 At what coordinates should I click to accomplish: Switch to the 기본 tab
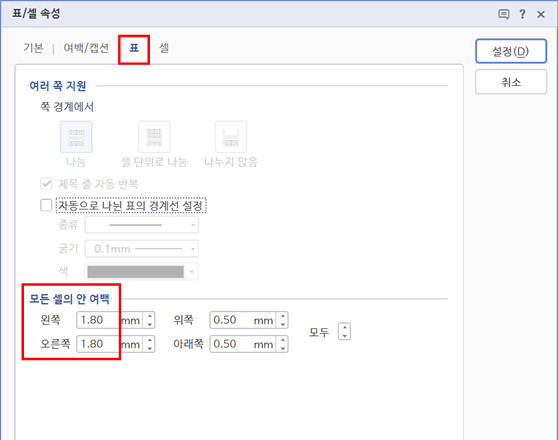point(33,48)
